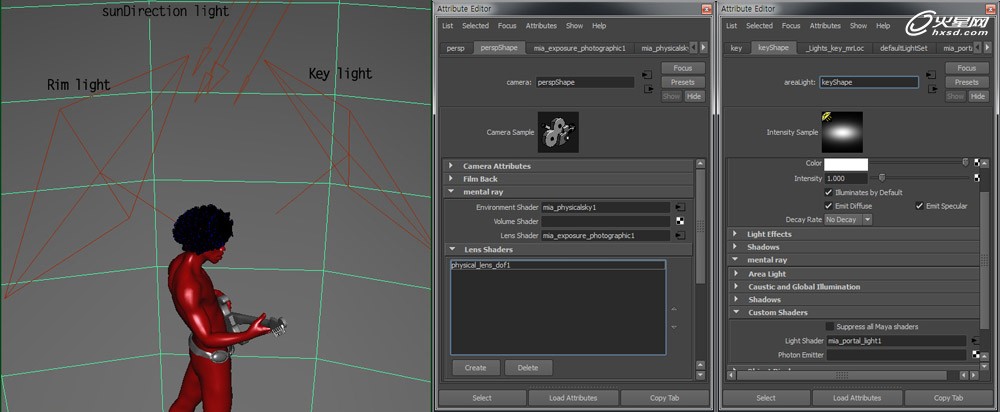Click checker map icon beside Intensity slider
The width and height of the screenshot is (1000, 412).
click(976, 179)
